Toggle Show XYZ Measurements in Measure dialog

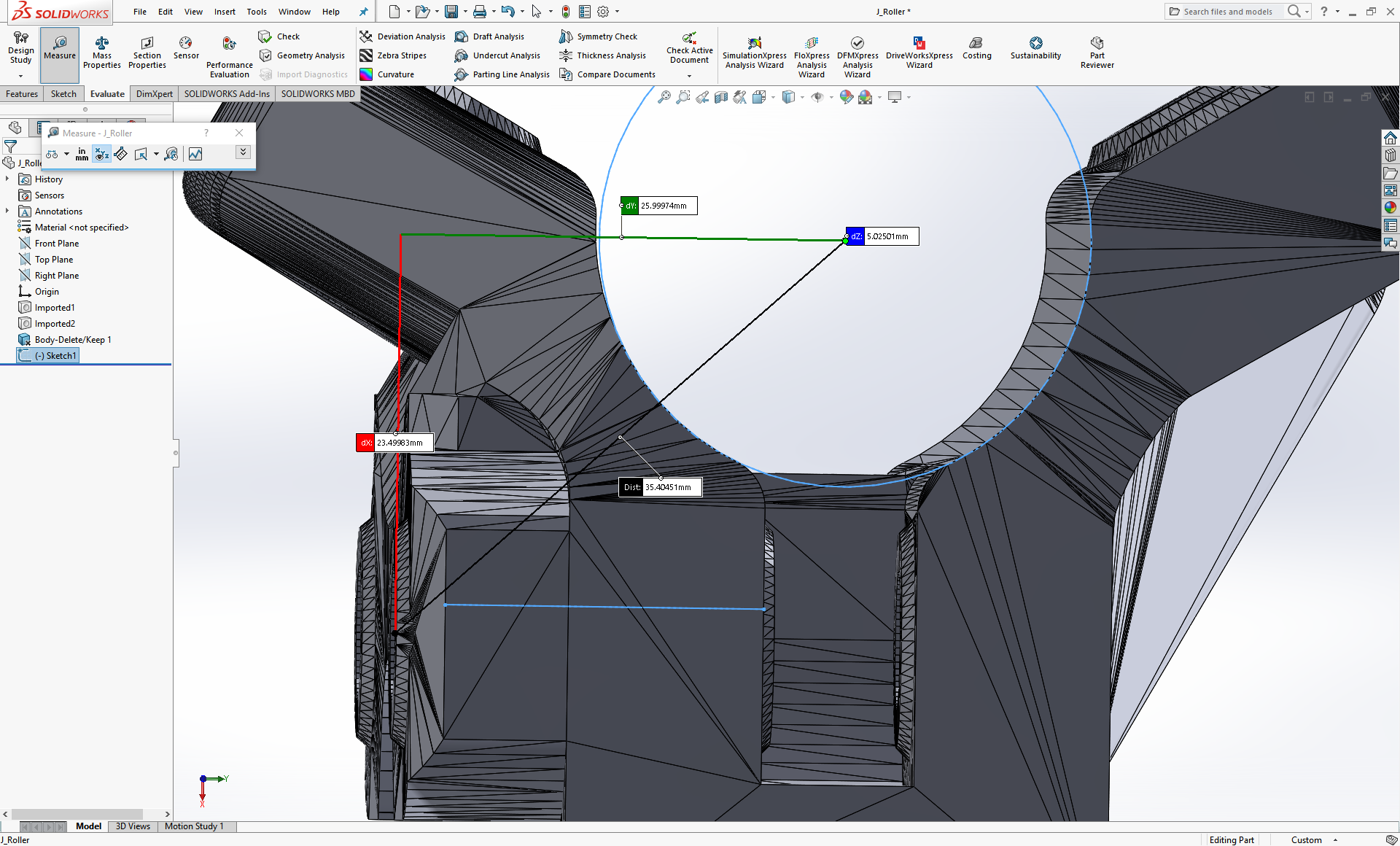tap(101, 154)
